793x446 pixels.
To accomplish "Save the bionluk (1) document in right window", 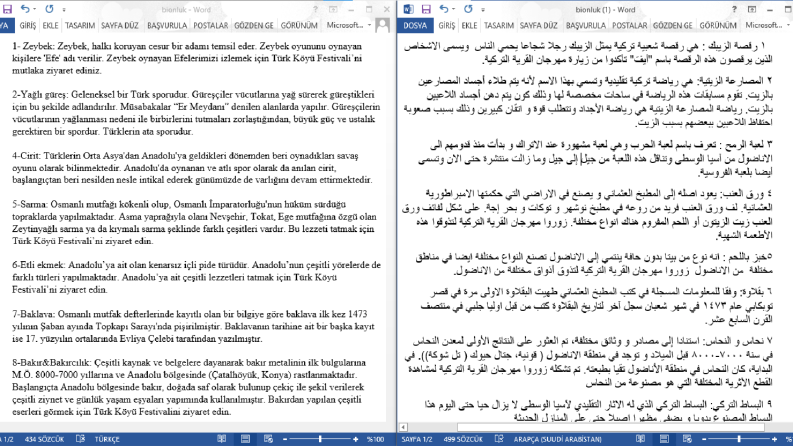I will pos(426,9).
